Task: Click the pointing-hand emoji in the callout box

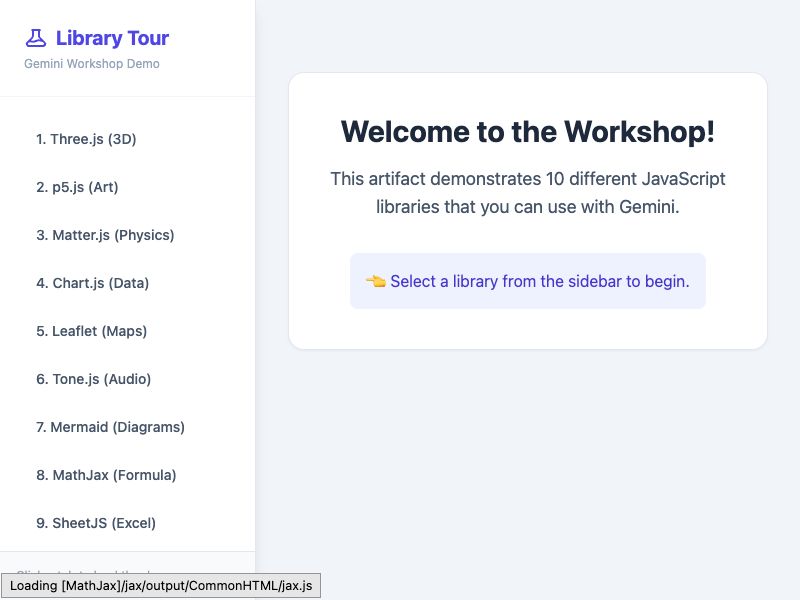Action: [x=377, y=281]
